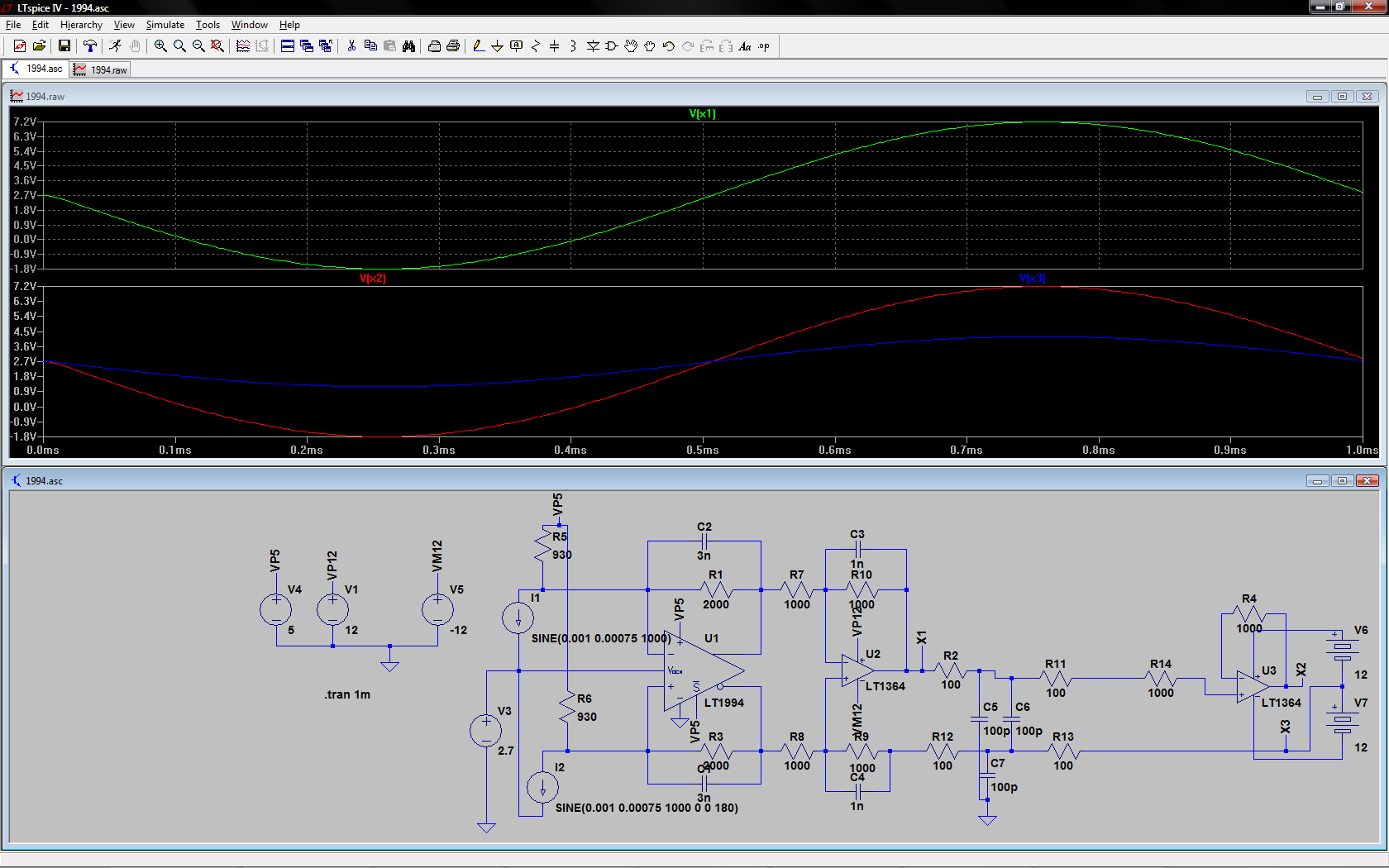
Task: Copy with the duplicate pages icon
Action: tap(370, 46)
